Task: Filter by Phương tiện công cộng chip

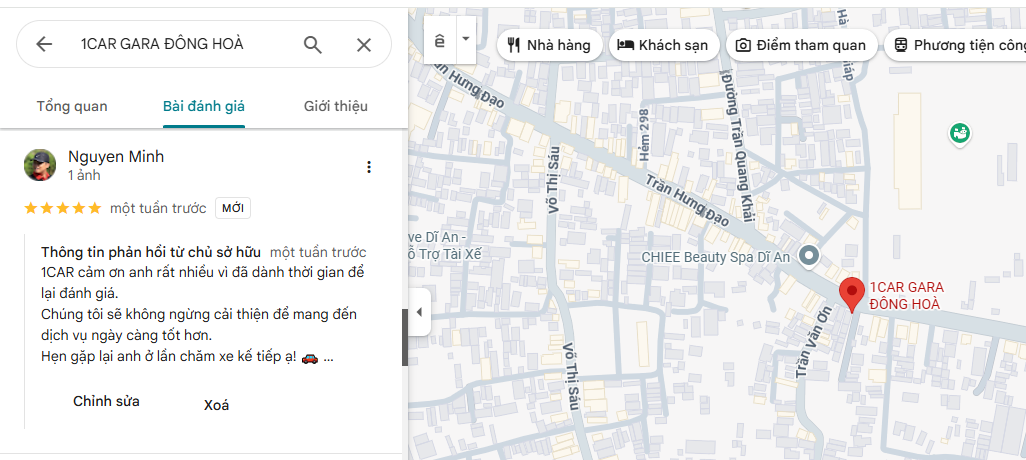Action: [x=955, y=45]
